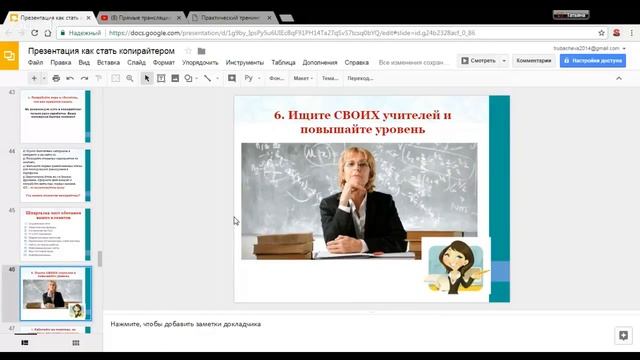Select the zoom magnifier tool
This screenshot has width=640, height=360.
coord(130,78)
